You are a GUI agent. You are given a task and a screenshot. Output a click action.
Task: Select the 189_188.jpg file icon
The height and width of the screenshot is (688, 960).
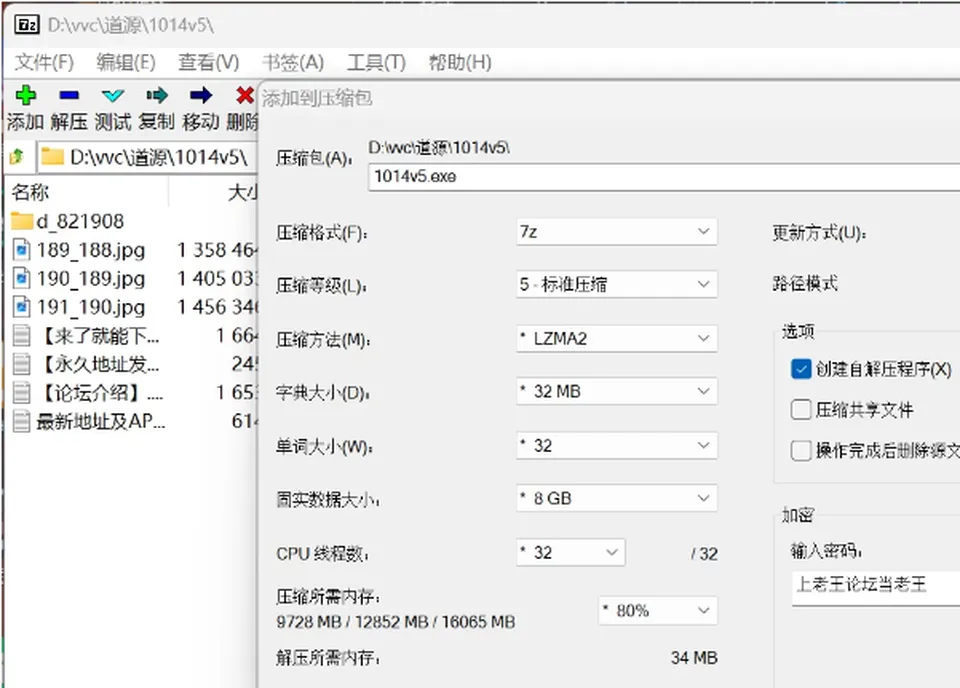tap(22, 250)
